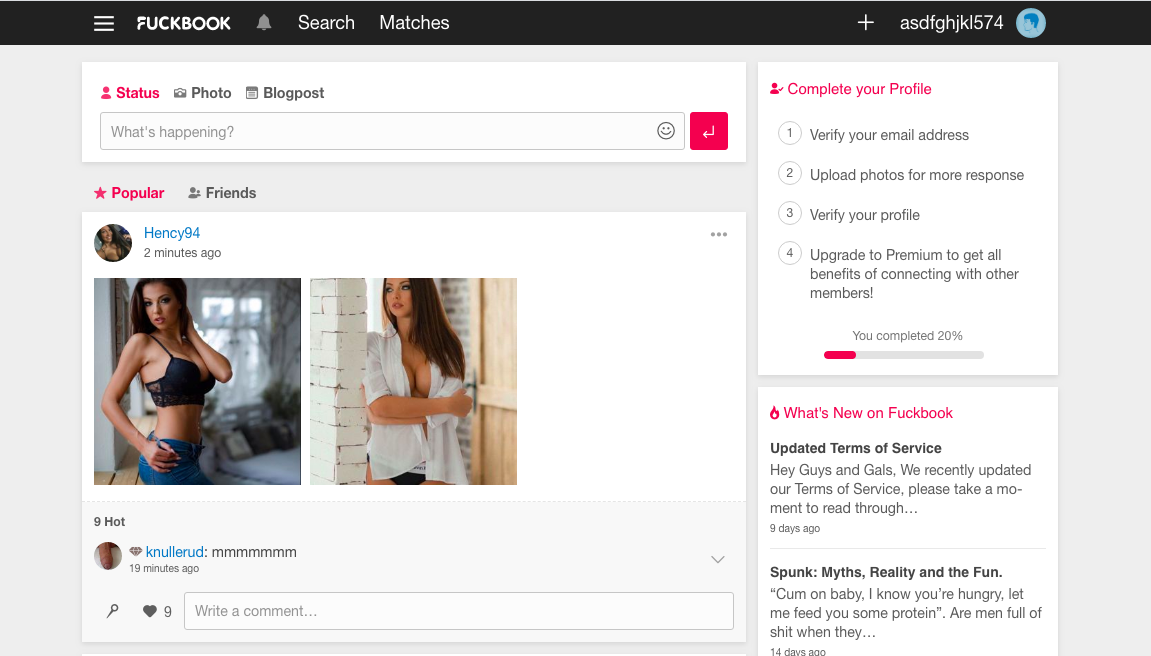Screen dimensions: 1151x656
Task: Click the pin icon under post
Action: pos(112,611)
